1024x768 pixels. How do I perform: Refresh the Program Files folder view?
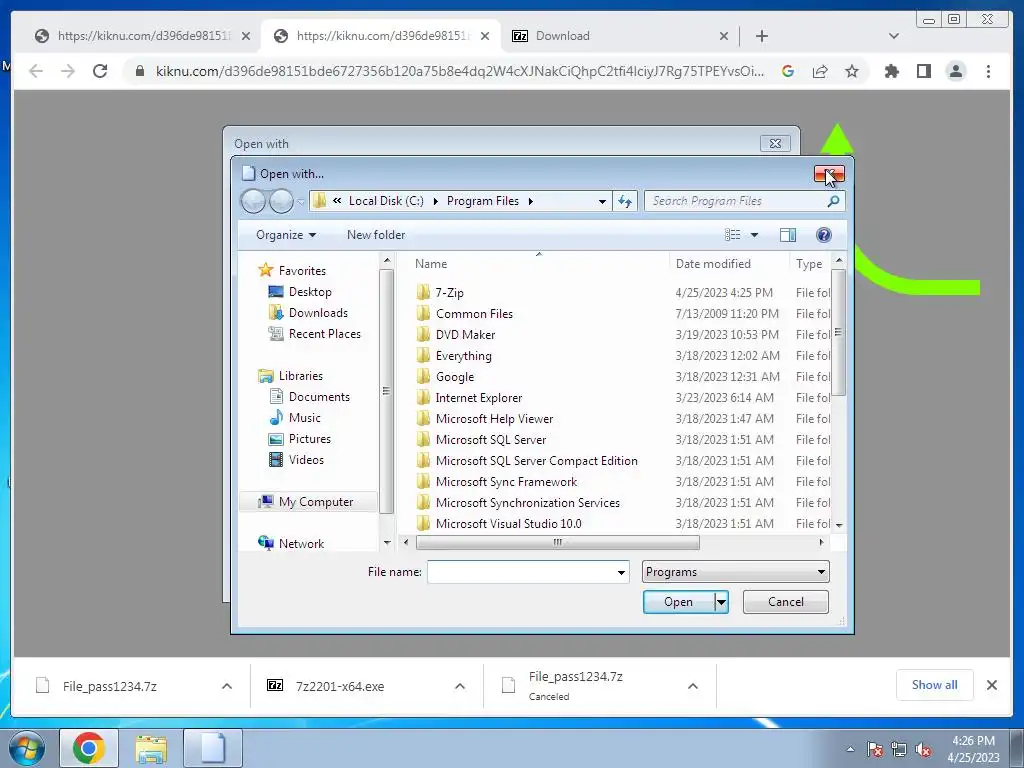click(x=625, y=201)
